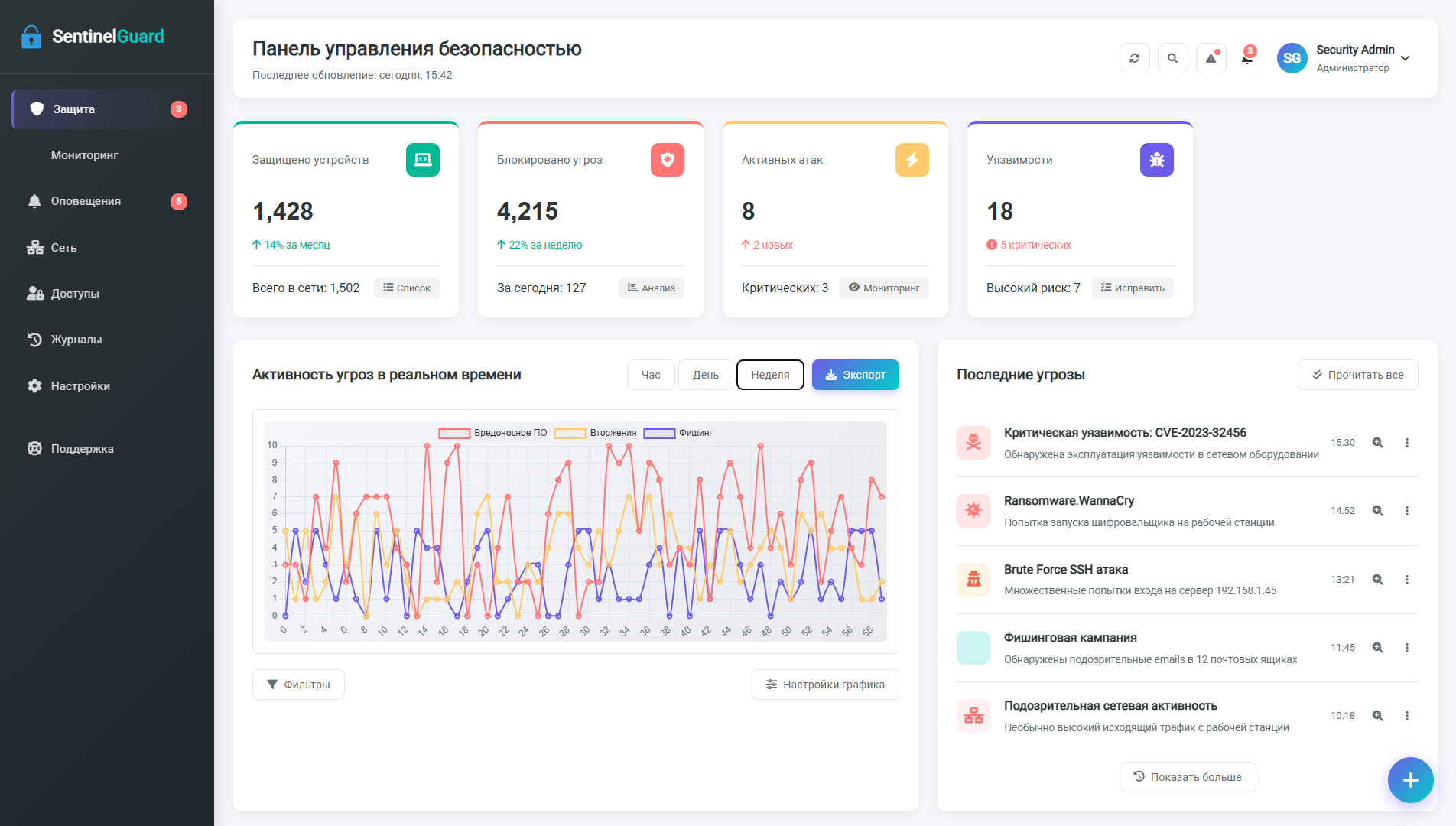Open the Оповещения section in sidebar
The height and width of the screenshot is (826, 1456).
click(x=86, y=201)
